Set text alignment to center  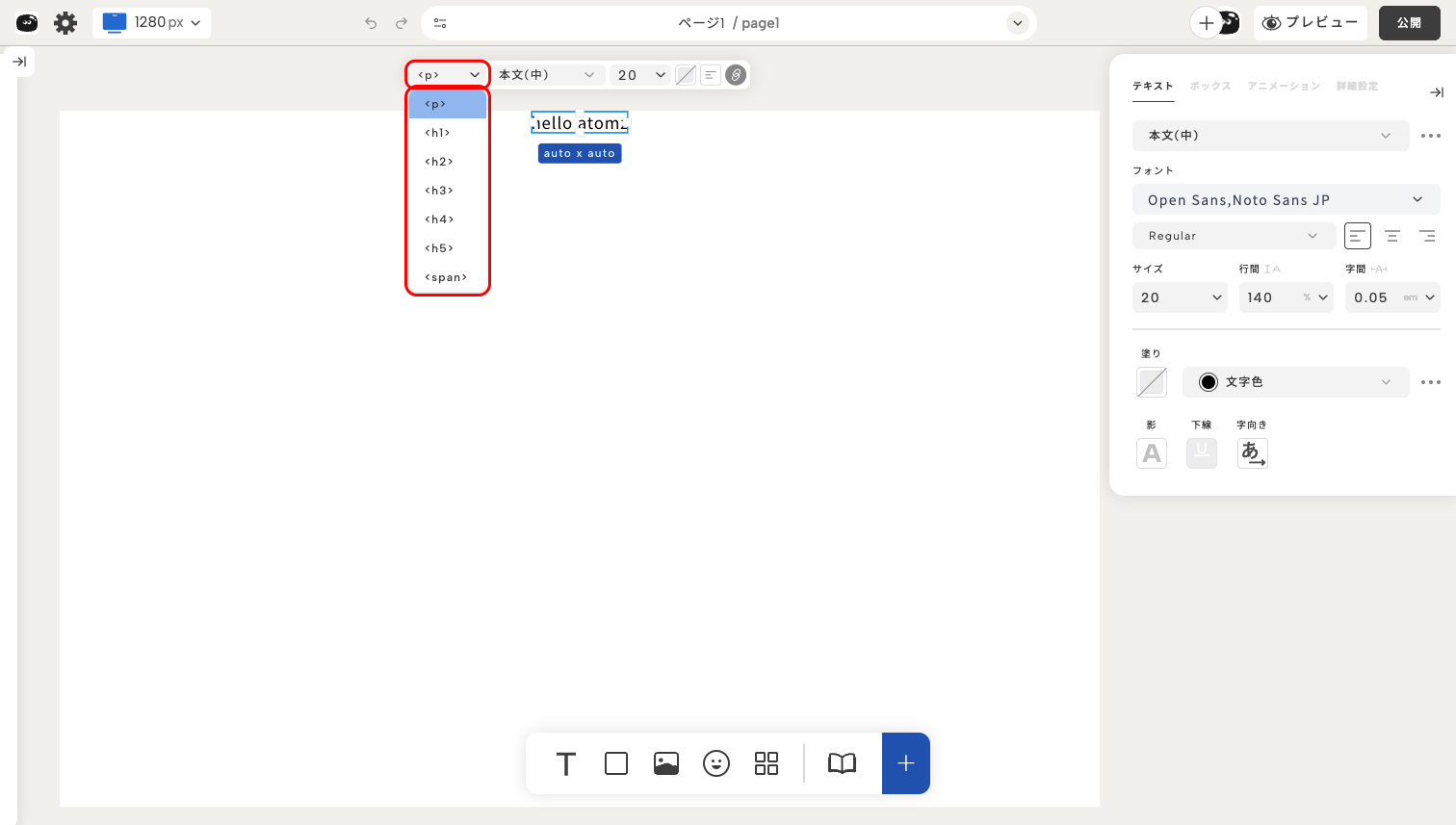pyautogui.click(x=1392, y=236)
